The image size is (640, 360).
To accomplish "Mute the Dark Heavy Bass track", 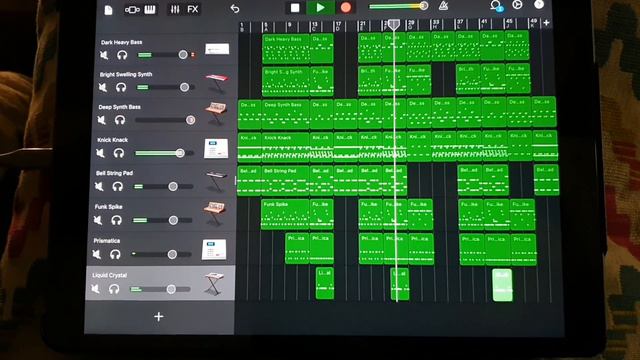I will click(104, 55).
